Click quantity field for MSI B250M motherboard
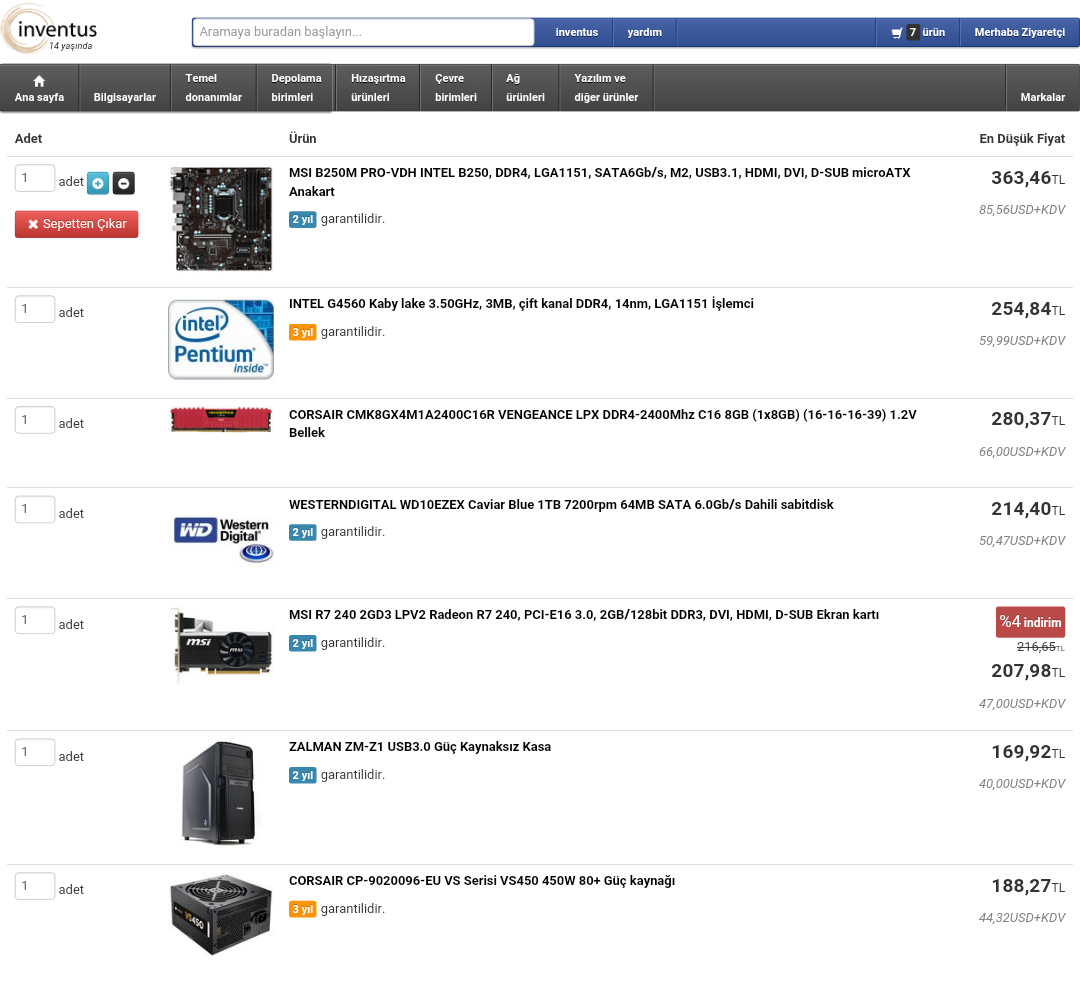1080x981 pixels. tap(34, 178)
